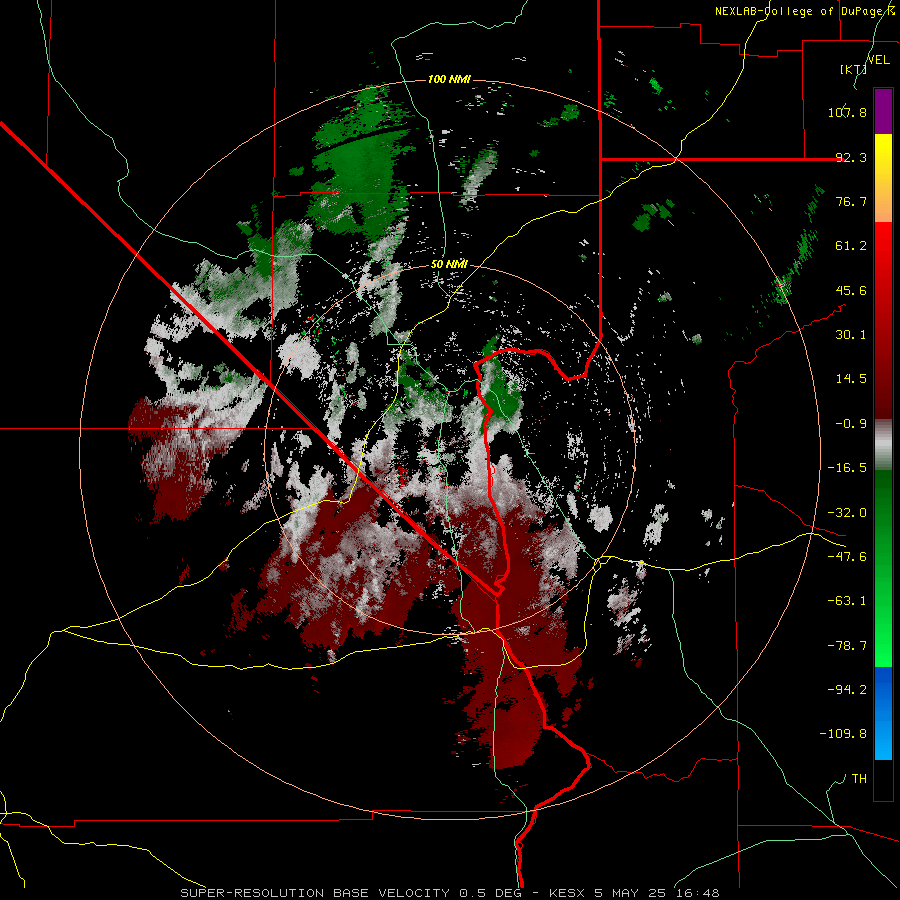Select the -32.0 legend value
This screenshot has height=900, width=900.
[847, 512]
